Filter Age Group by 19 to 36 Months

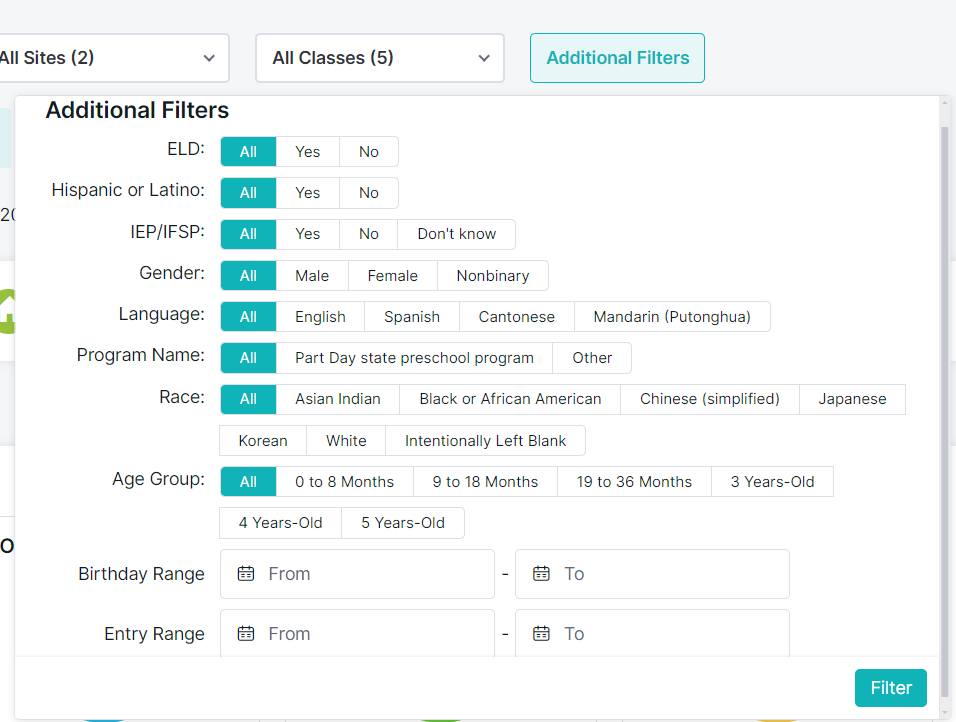[x=634, y=482]
